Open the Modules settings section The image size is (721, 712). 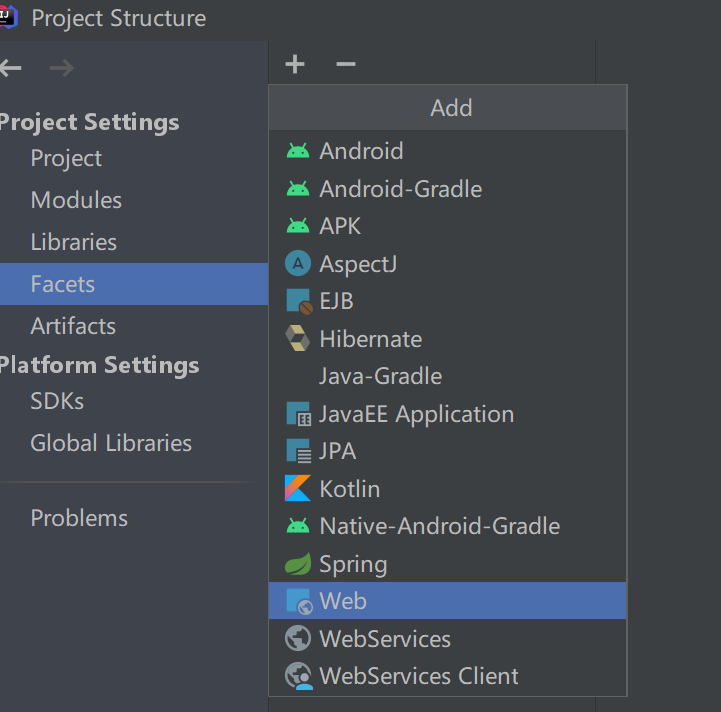click(76, 200)
